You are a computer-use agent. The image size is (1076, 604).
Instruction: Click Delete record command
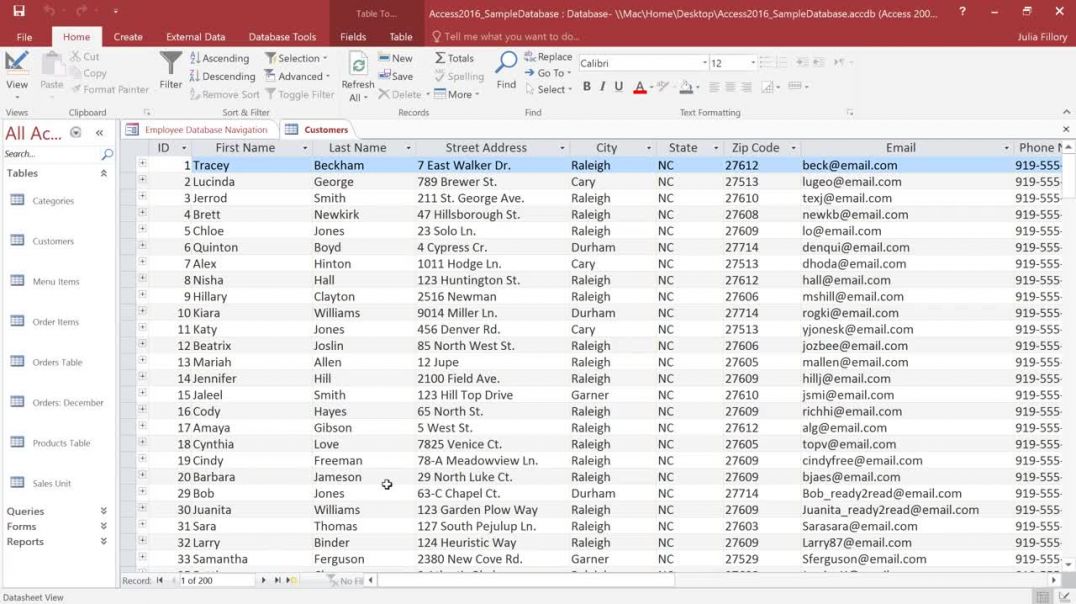coord(400,95)
